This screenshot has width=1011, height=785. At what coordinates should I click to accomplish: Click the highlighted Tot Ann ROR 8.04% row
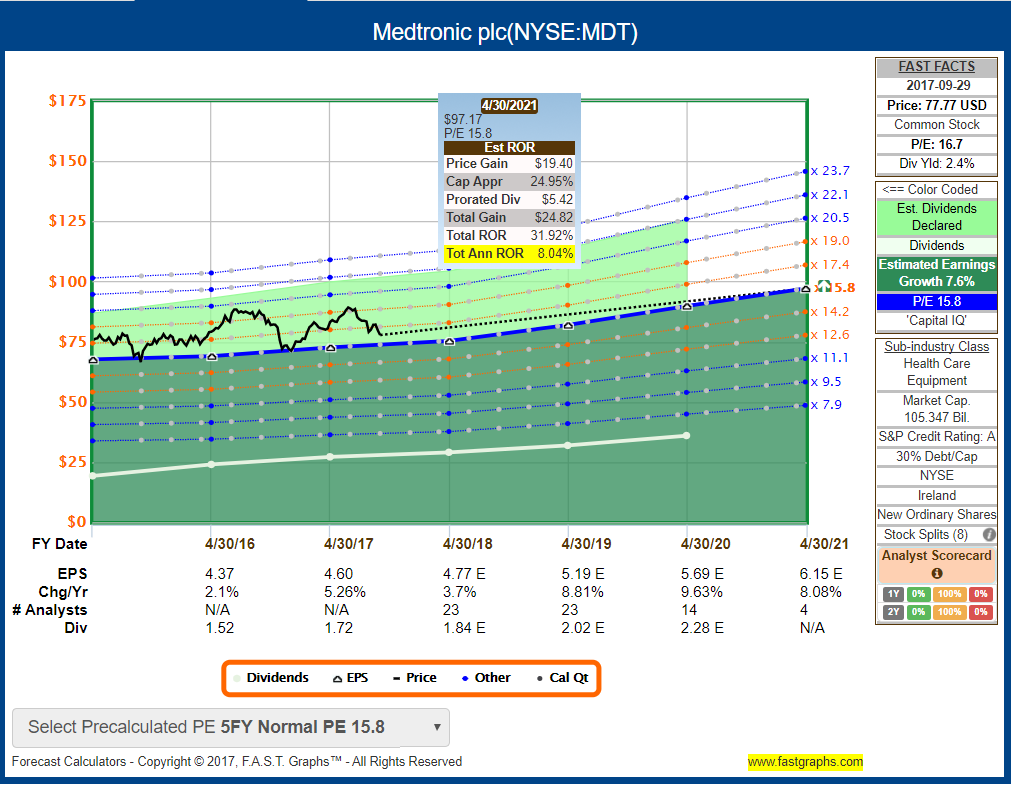pos(509,253)
